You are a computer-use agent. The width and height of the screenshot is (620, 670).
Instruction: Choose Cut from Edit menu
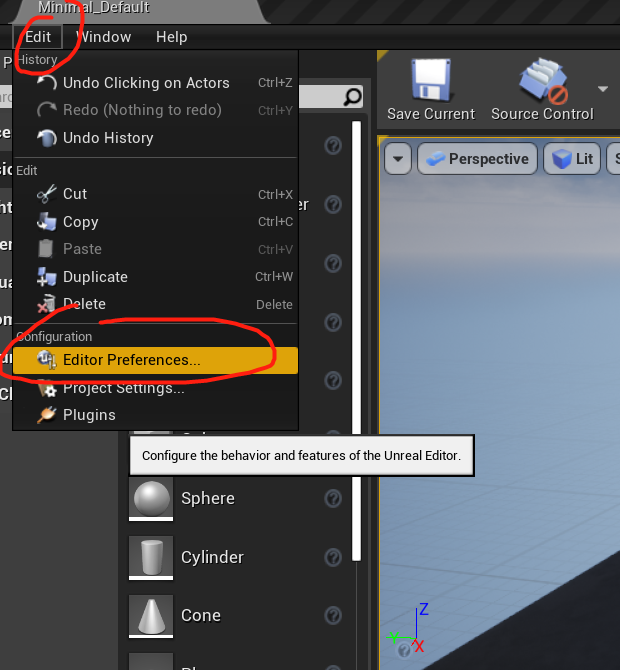(156, 194)
